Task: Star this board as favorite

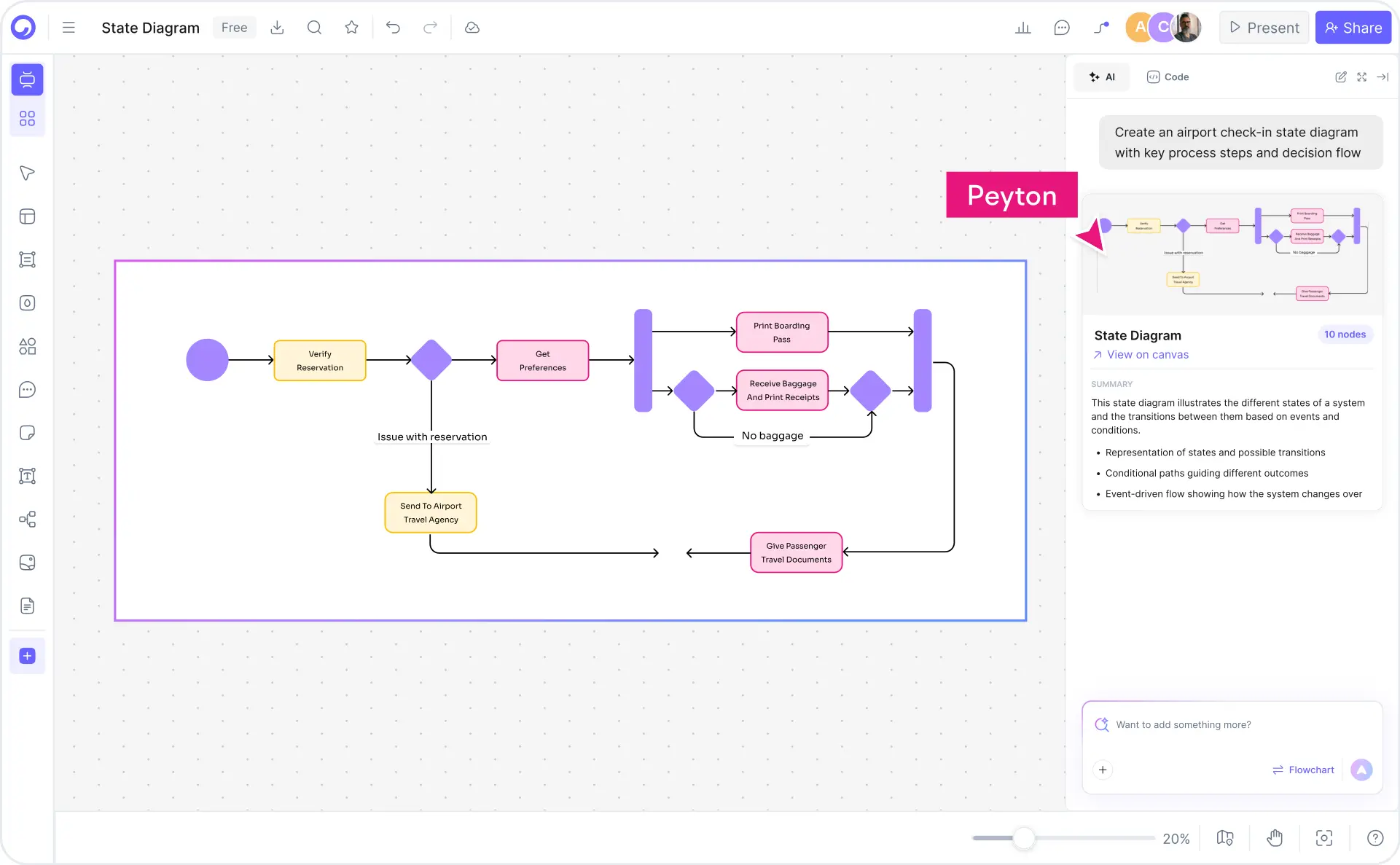Action: [351, 27]
